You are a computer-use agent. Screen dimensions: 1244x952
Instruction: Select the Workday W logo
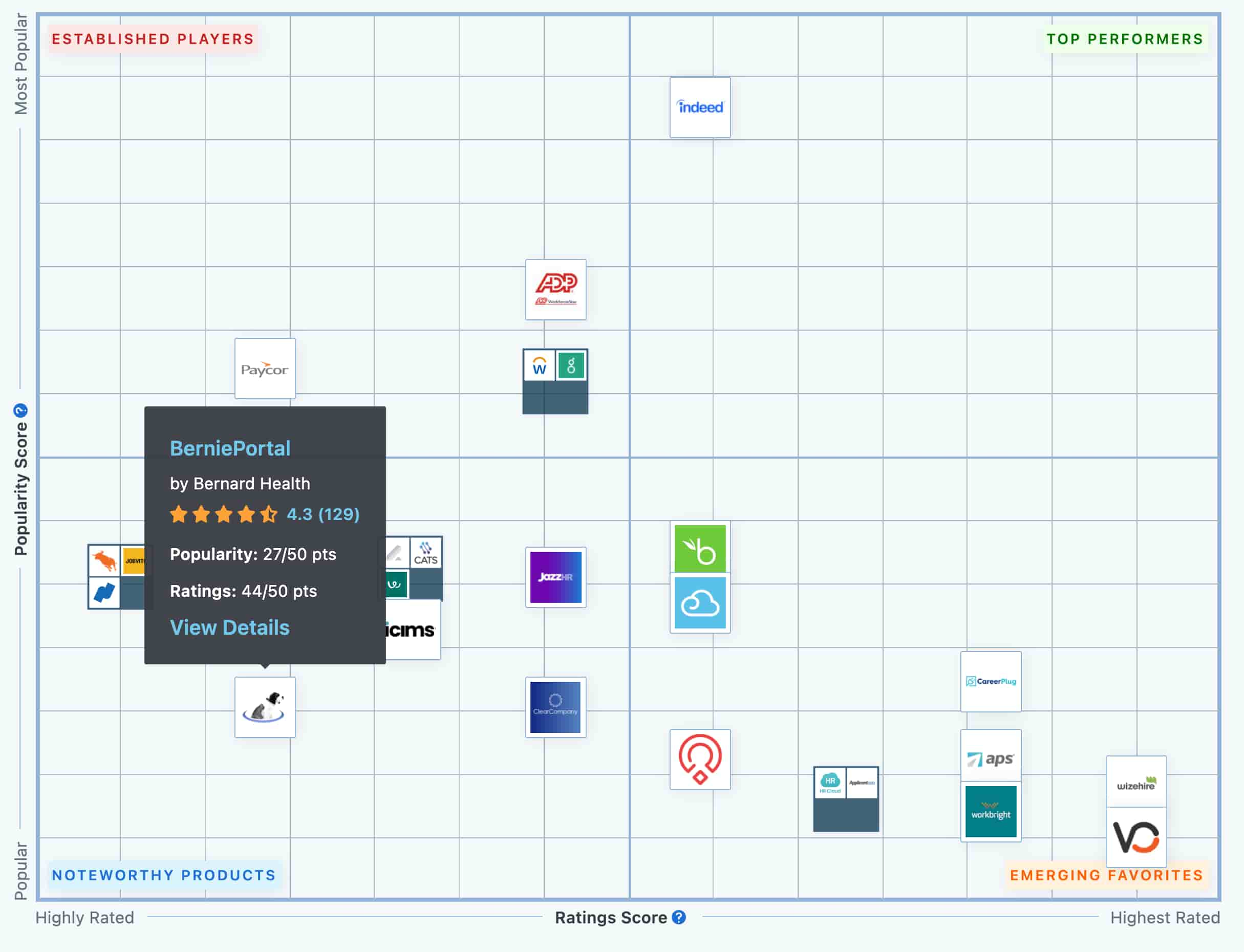[539, 365]
